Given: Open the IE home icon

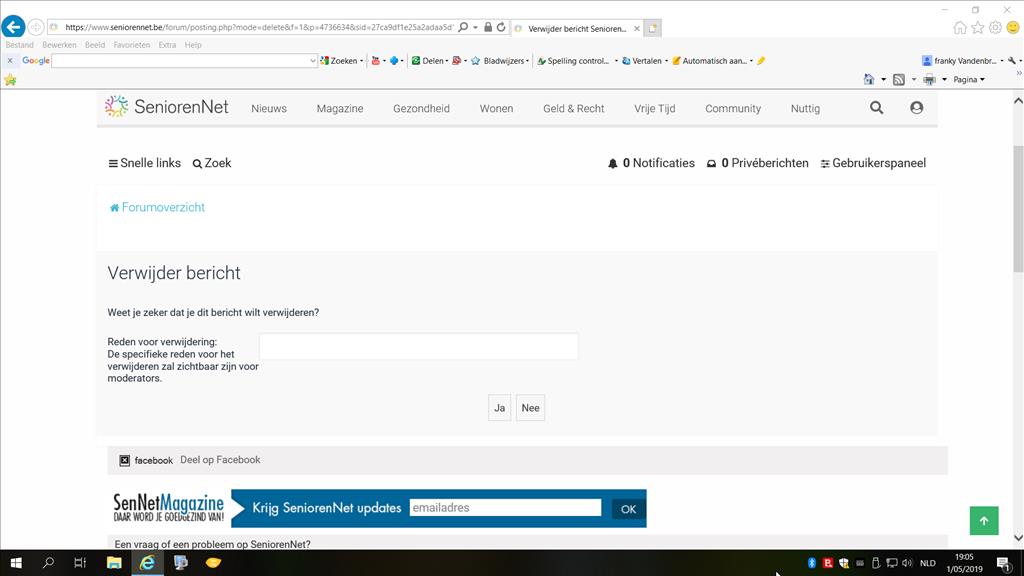Looking at the screenshot, I should 960,27.
